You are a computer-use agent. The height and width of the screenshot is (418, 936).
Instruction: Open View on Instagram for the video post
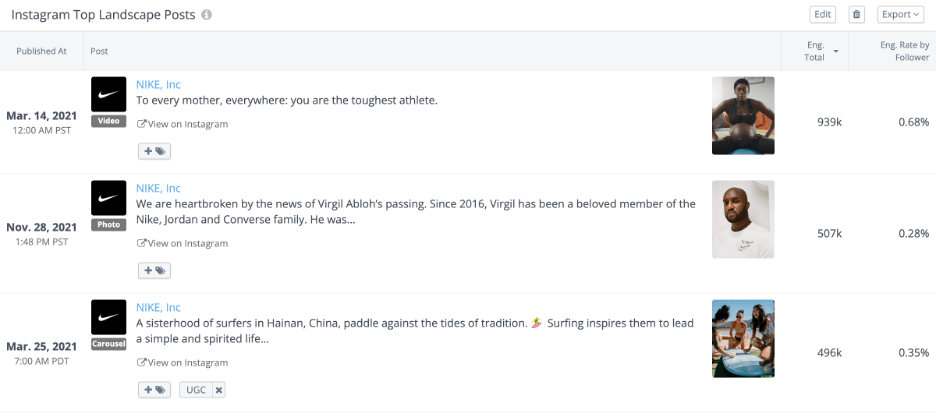click(x=183, y=124)
